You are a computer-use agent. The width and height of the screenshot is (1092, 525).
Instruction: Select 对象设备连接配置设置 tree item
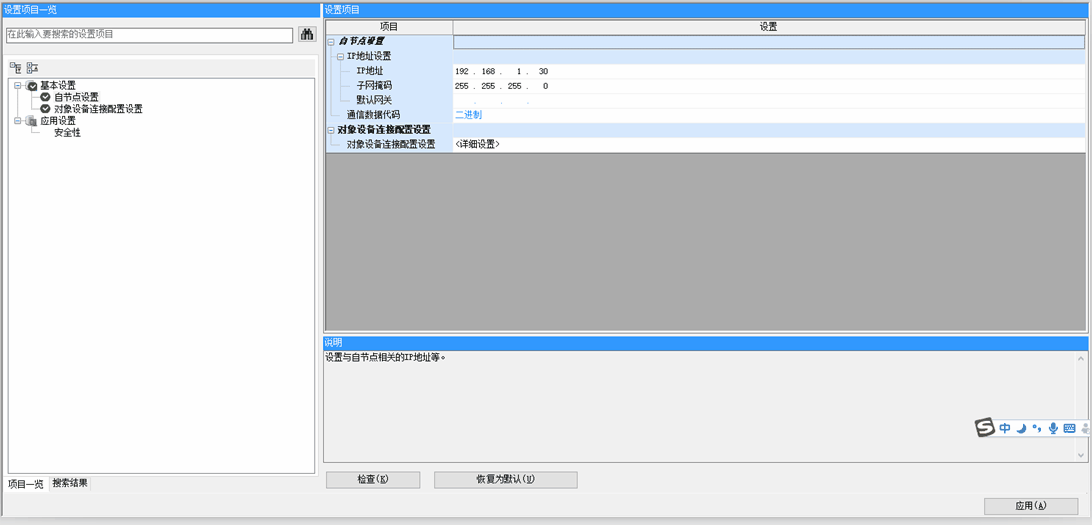click(98, 109)
